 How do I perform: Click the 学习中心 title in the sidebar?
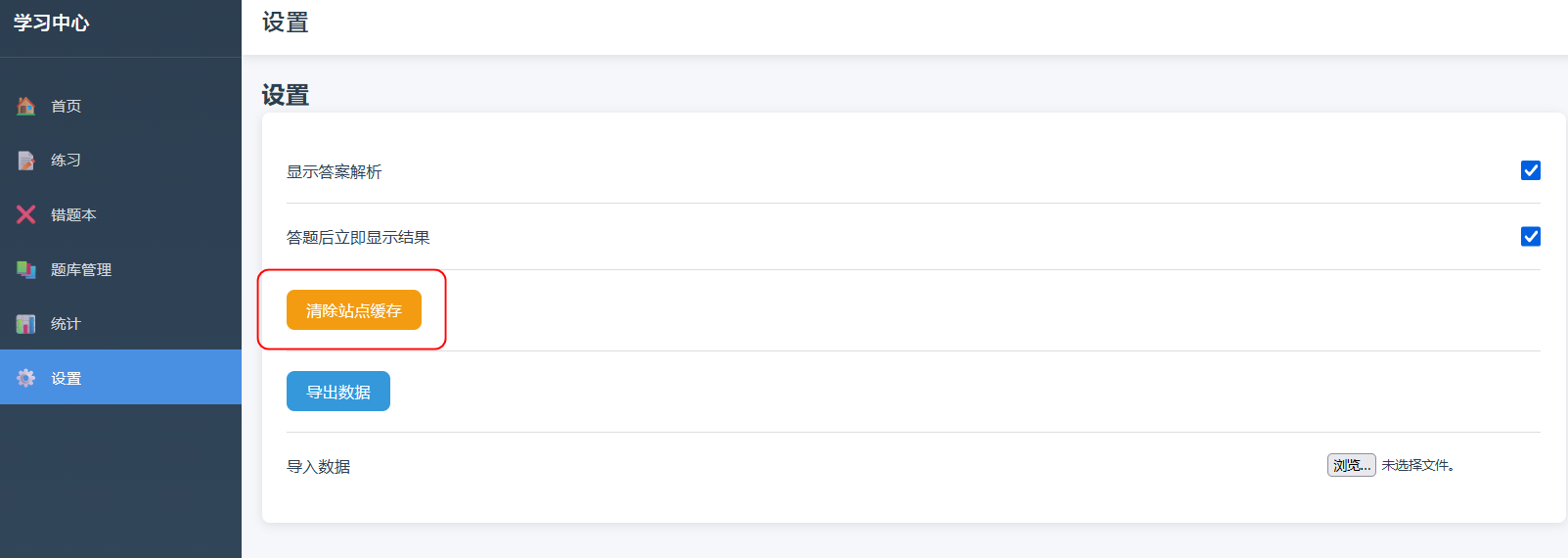(51, 23)
